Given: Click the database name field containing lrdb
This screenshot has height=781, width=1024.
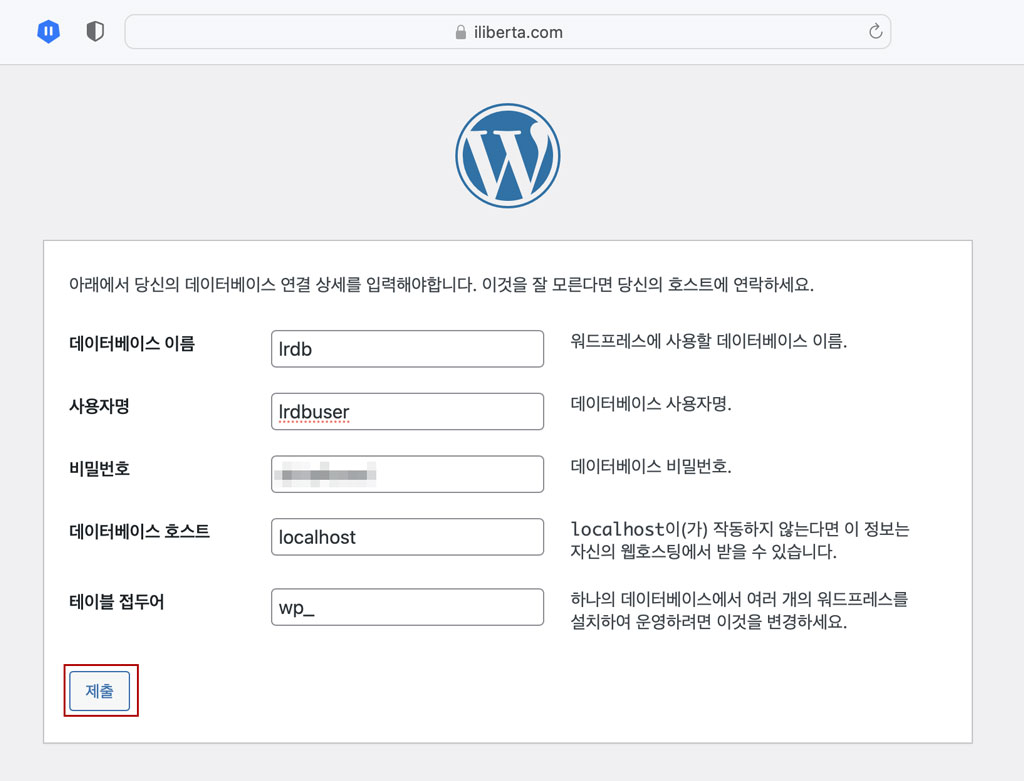Looking at the screenshot, I should (407, 349).
